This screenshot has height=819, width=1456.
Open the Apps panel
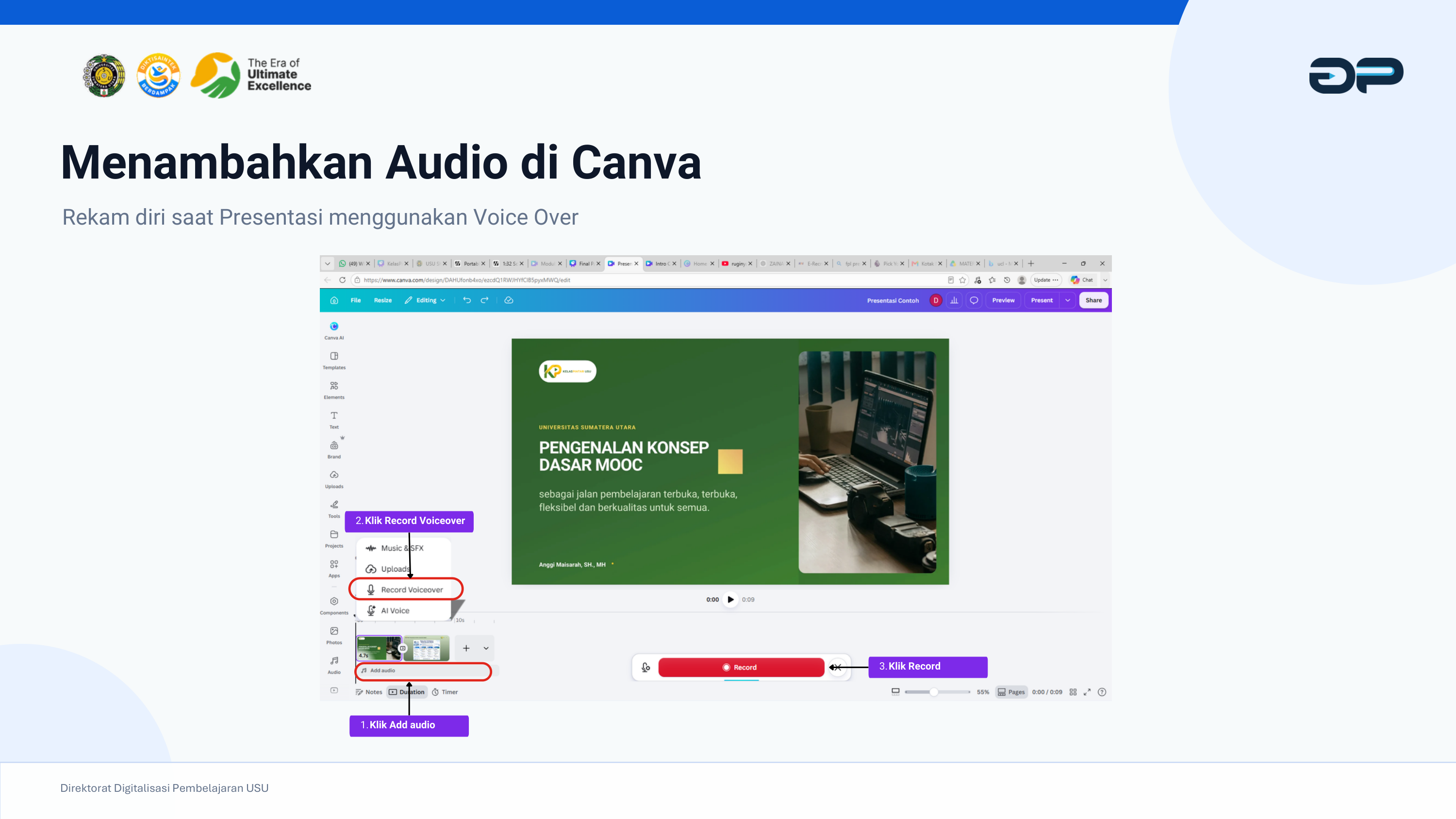334,568
